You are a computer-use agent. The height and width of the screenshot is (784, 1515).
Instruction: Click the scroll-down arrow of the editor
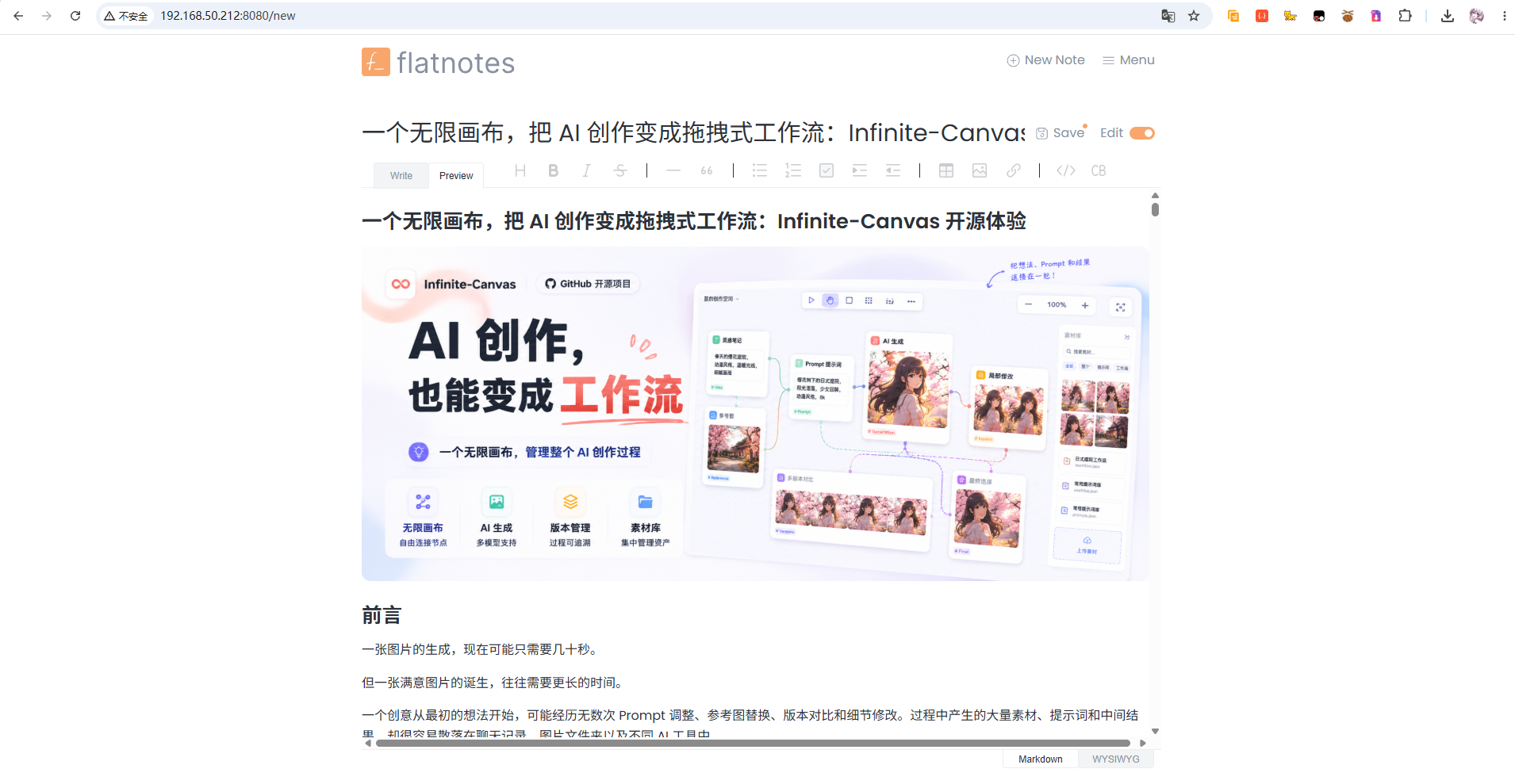[x=1155, y=731]
